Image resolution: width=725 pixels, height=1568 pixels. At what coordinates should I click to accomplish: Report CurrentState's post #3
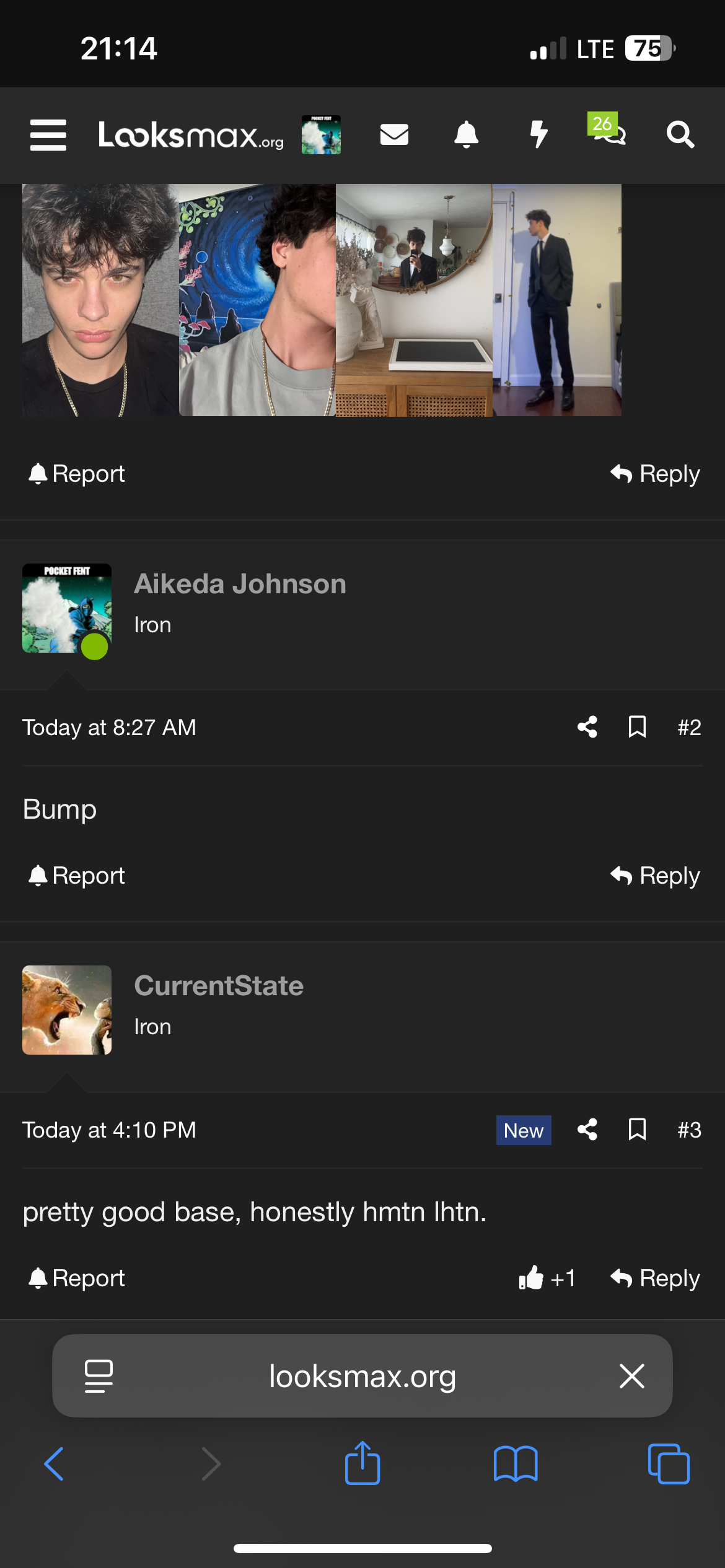(77, 1278)
